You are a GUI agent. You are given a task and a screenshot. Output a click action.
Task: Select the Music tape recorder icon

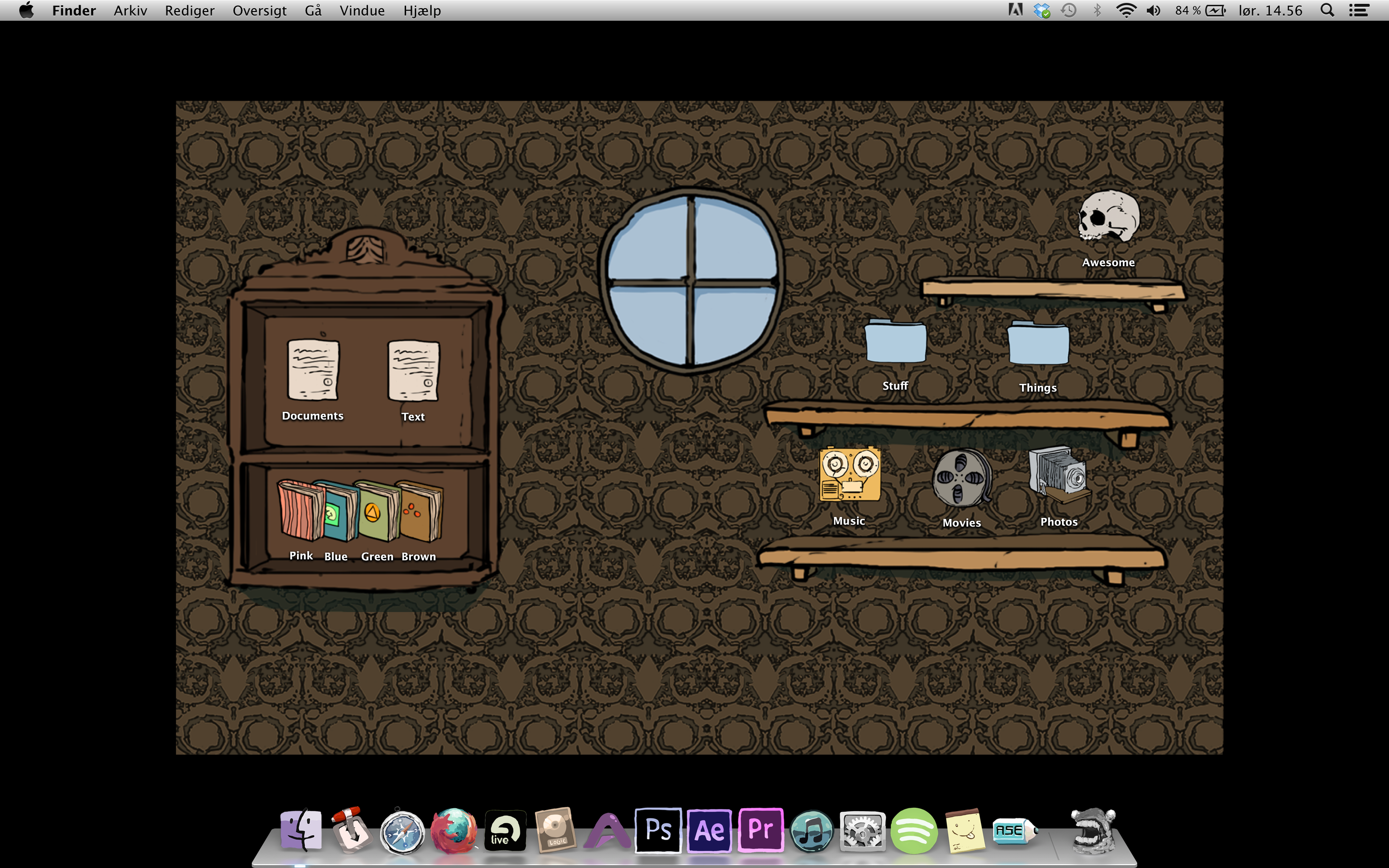point(849,474)
